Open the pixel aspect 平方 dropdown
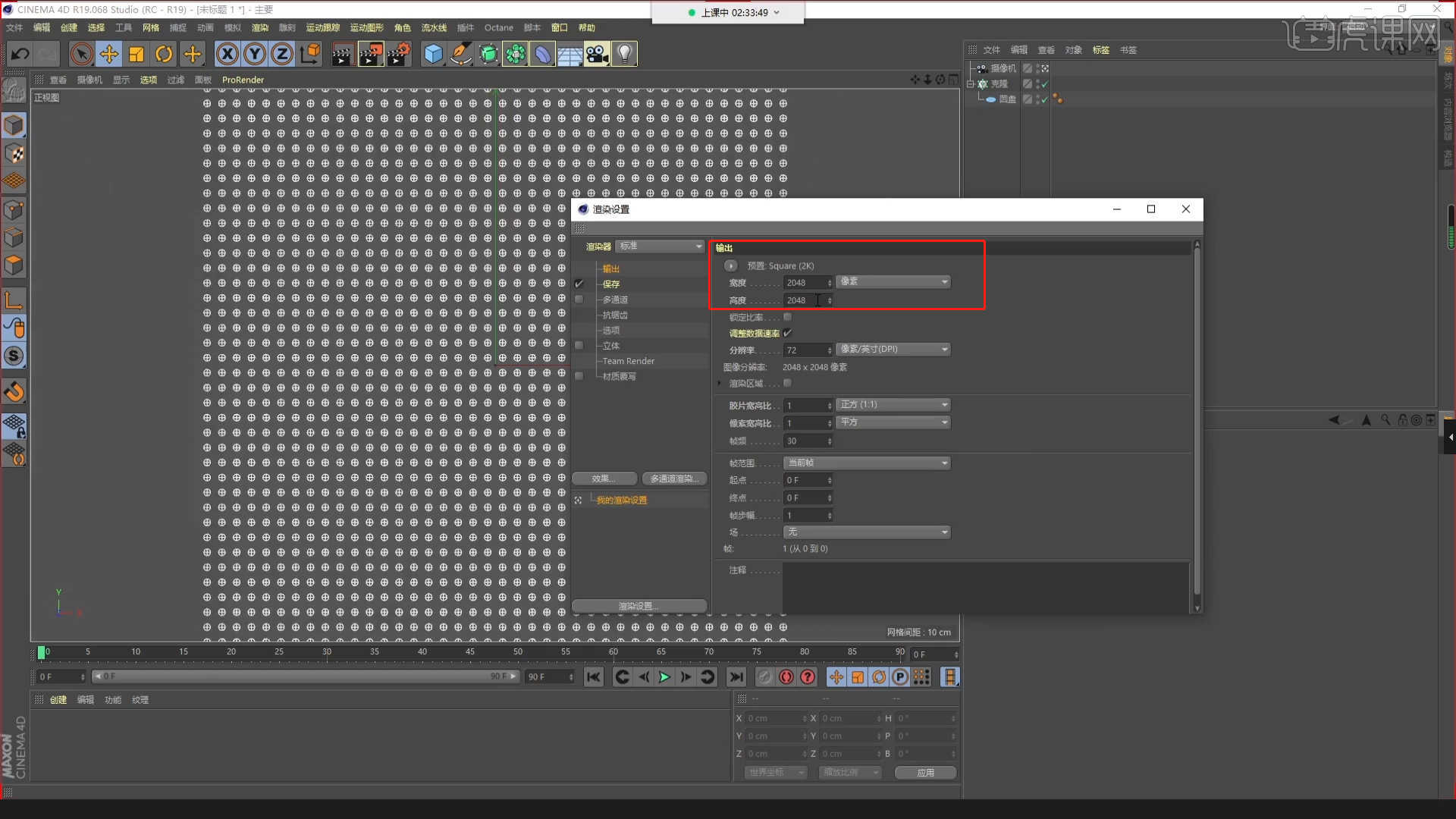 coord(893,422)
